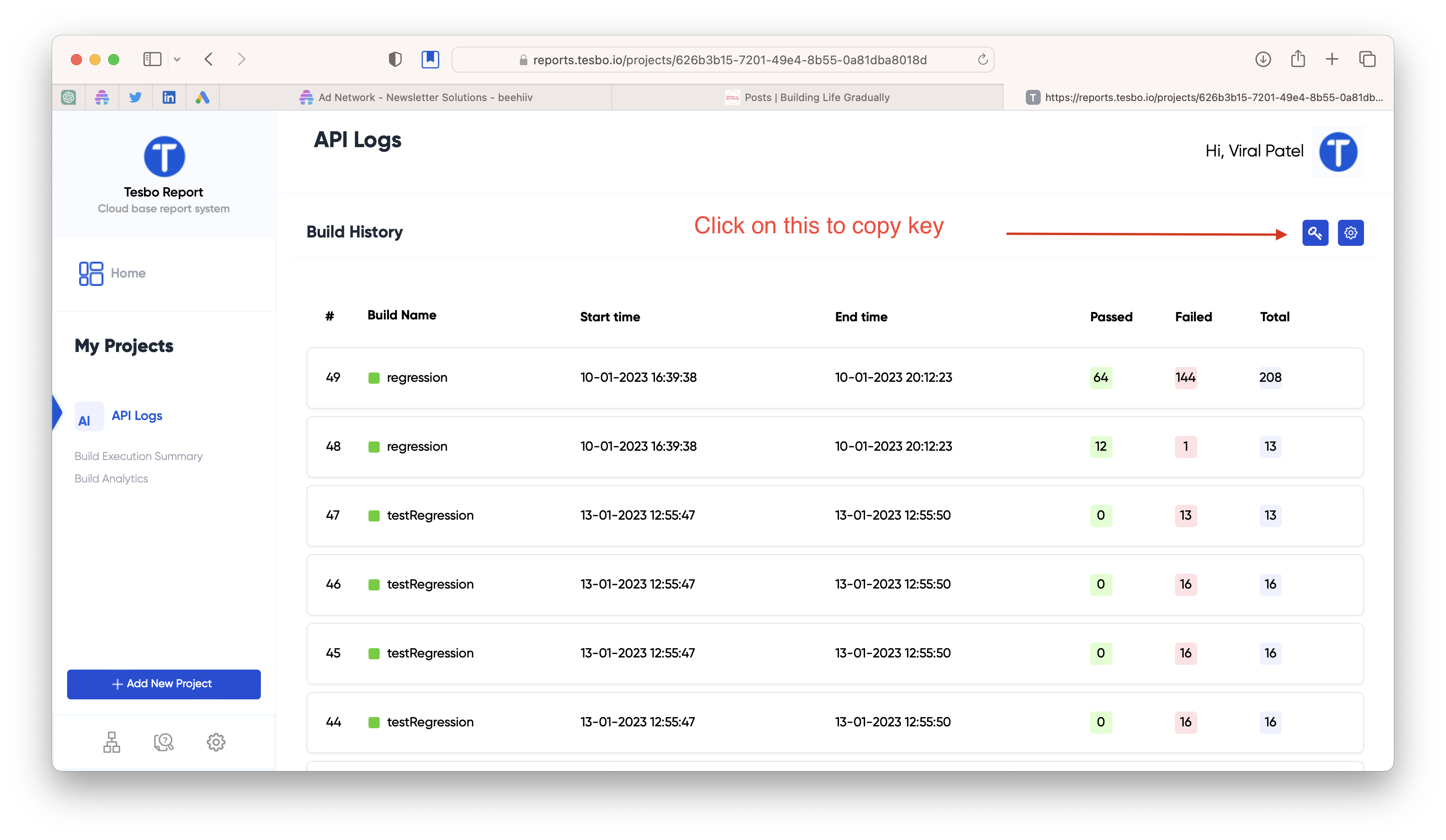This screenshot has width=1446, height=840.
Task: Toggle Safari's privacy shield icon
Action: point(396,59)
